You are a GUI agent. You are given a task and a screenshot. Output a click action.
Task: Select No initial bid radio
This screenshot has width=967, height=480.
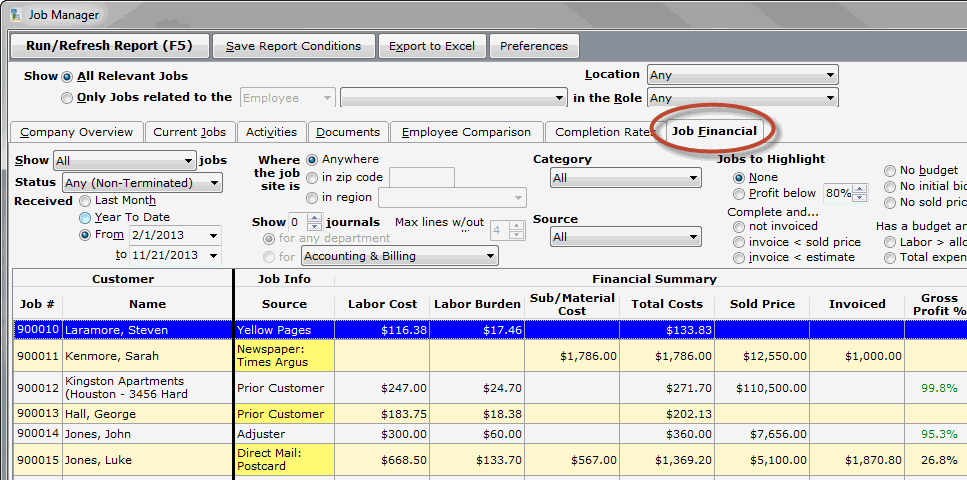[890, 187]
